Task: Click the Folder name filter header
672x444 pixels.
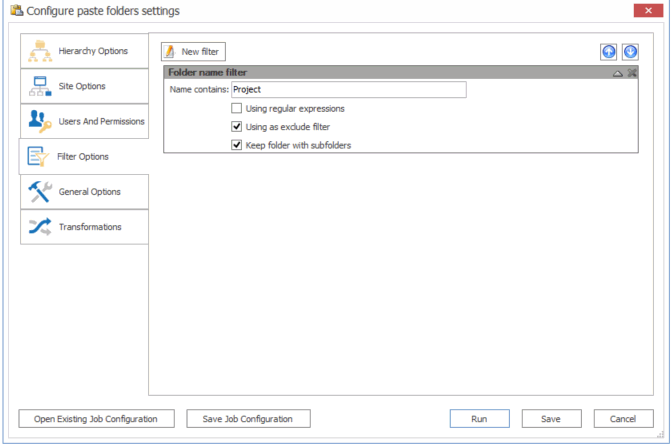Action: [401, 72]
